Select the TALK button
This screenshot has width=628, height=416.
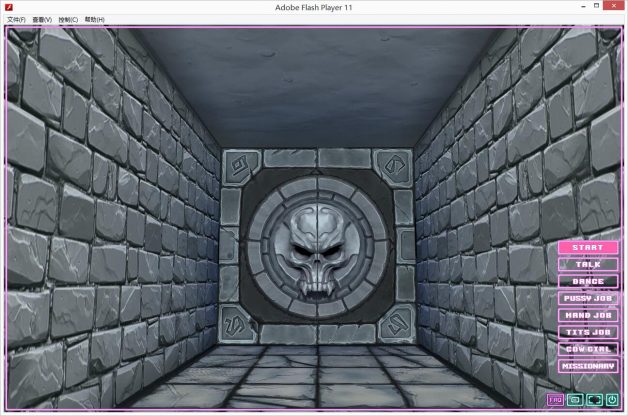click(588, 264)
